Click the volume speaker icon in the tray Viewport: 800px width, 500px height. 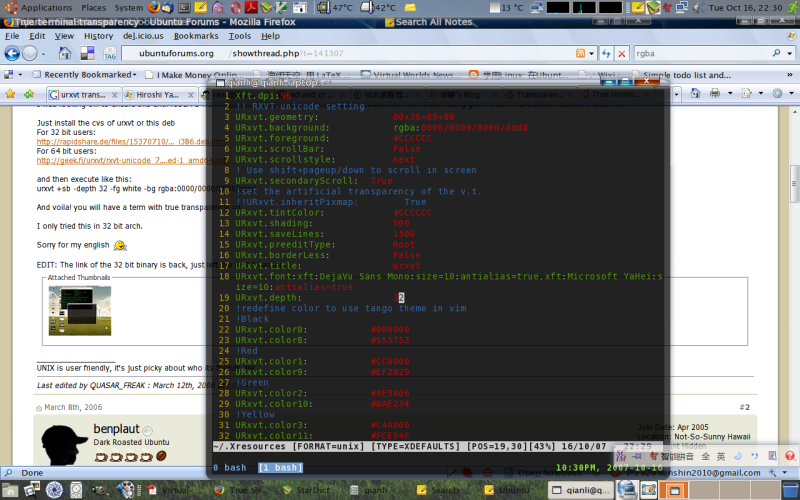[x=699, y=8]
